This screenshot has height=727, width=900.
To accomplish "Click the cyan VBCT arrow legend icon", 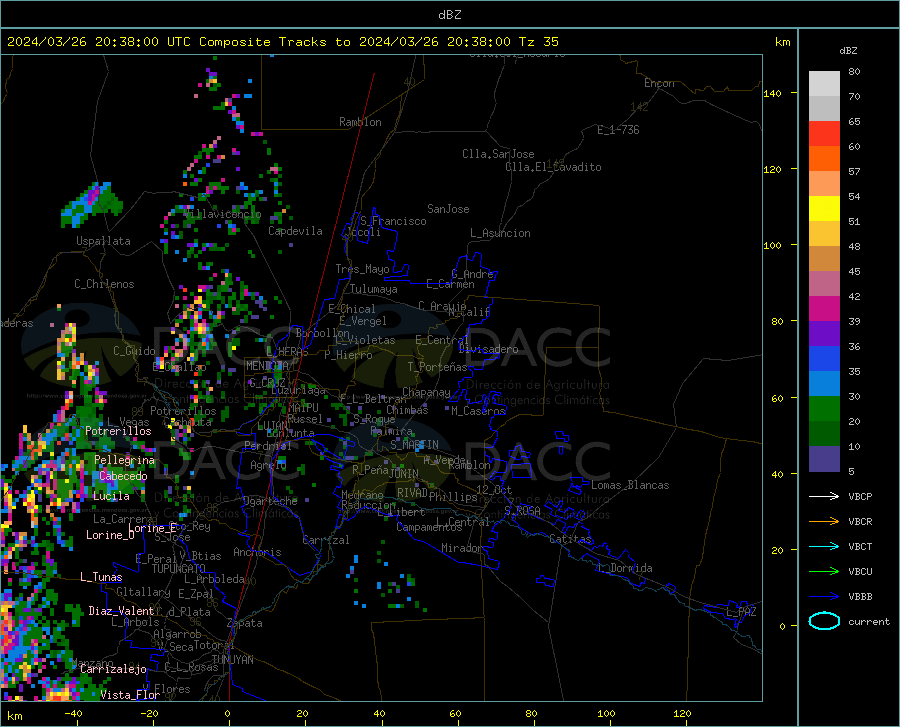I will pos(824,546).
